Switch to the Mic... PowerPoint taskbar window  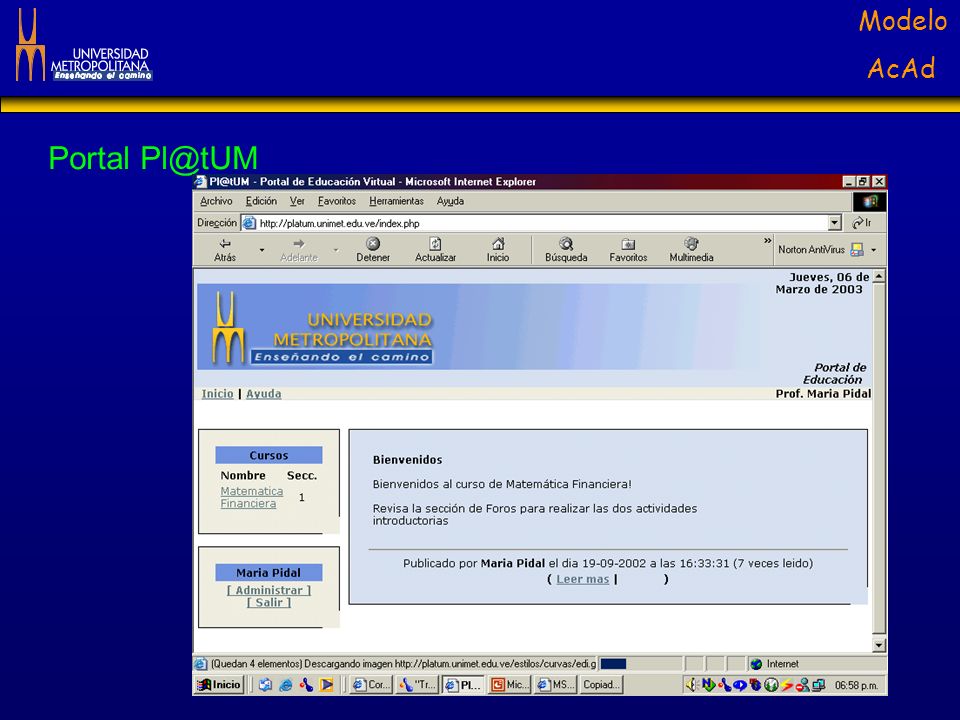coord(509,684)
